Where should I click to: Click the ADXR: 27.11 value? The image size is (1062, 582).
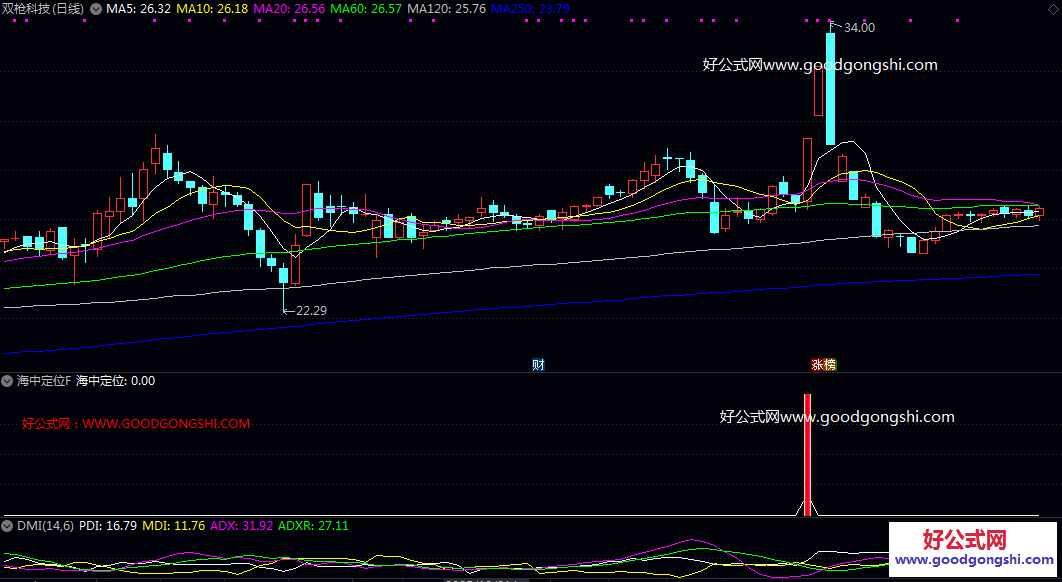click(314, 525)
